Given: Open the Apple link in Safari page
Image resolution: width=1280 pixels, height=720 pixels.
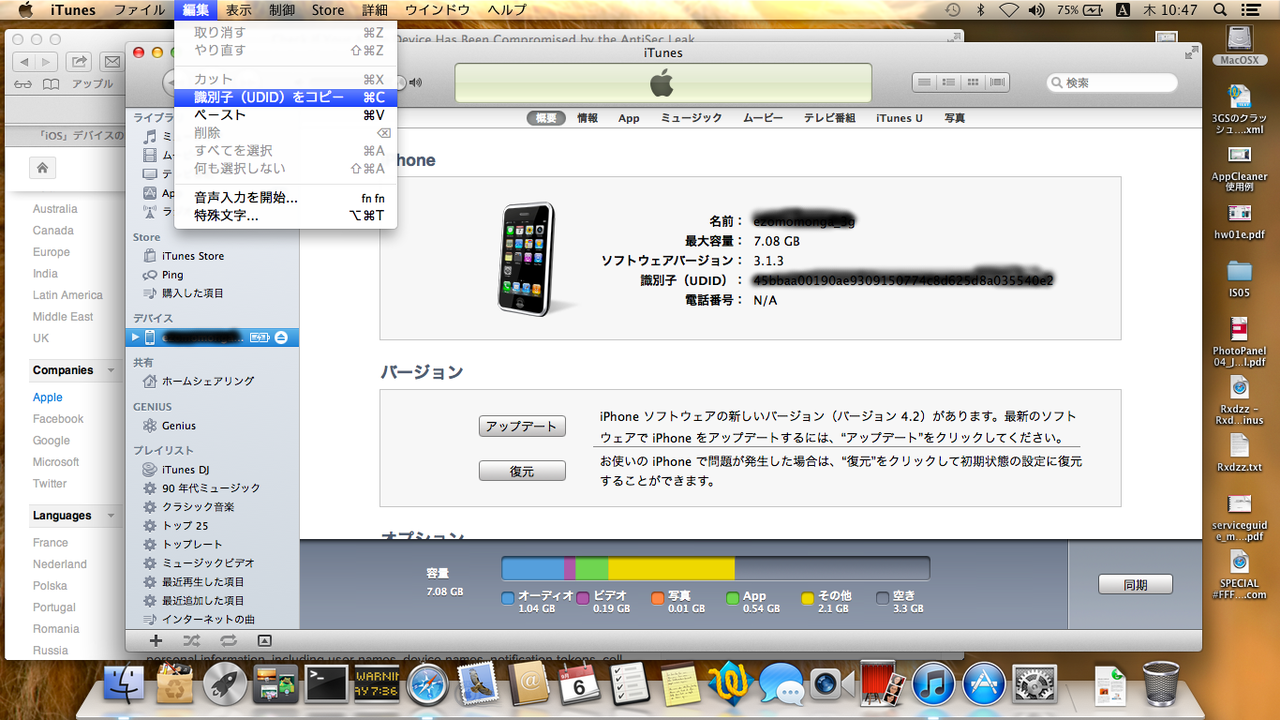Looking at the screenshot, I should coord(47,397).
